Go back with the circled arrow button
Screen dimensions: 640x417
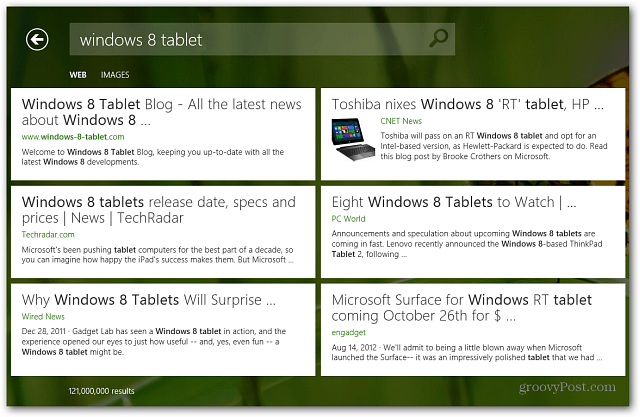pos(37,40)
